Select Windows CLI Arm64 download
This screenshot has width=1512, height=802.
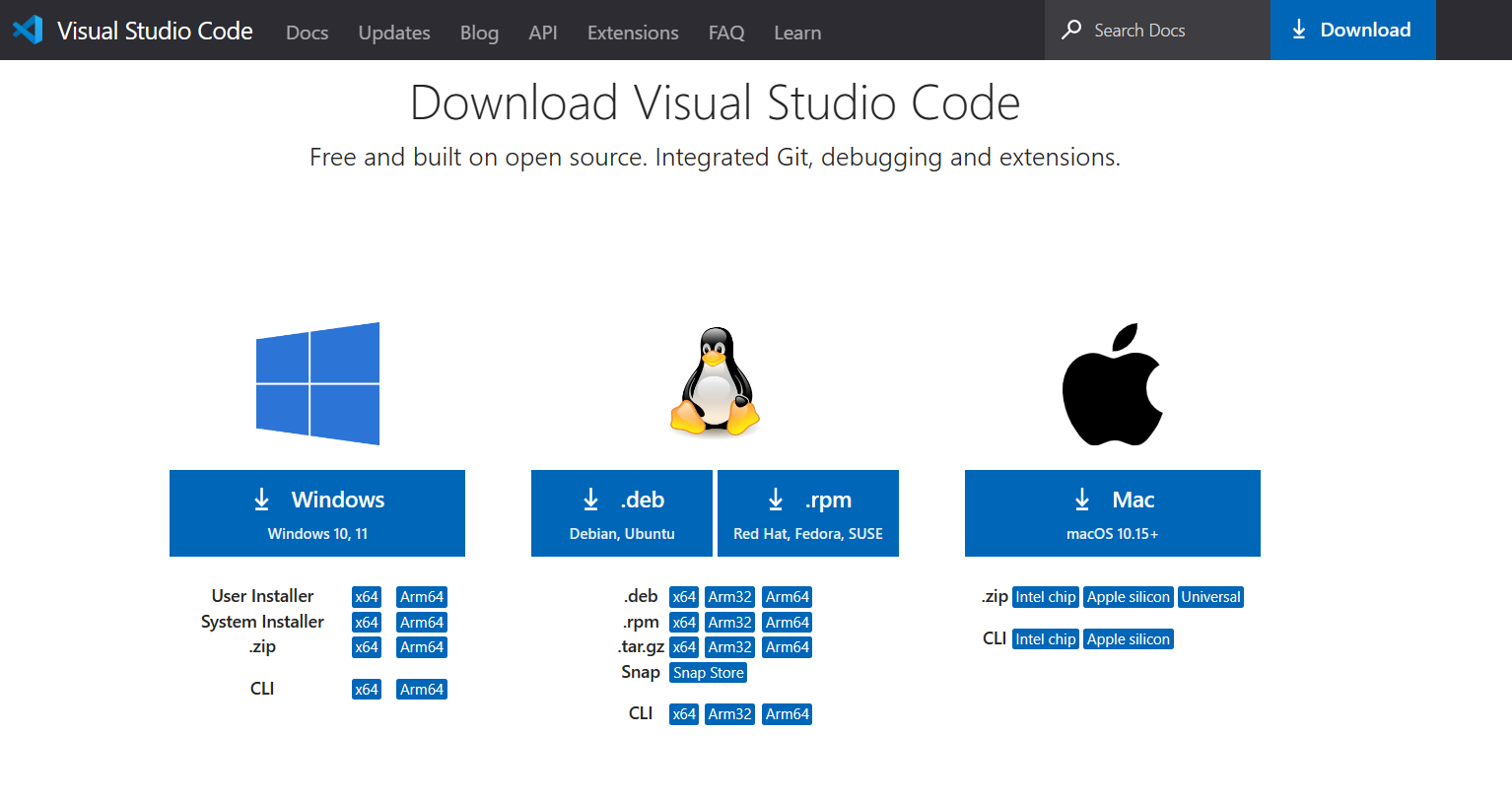click(x=422, y=690)
